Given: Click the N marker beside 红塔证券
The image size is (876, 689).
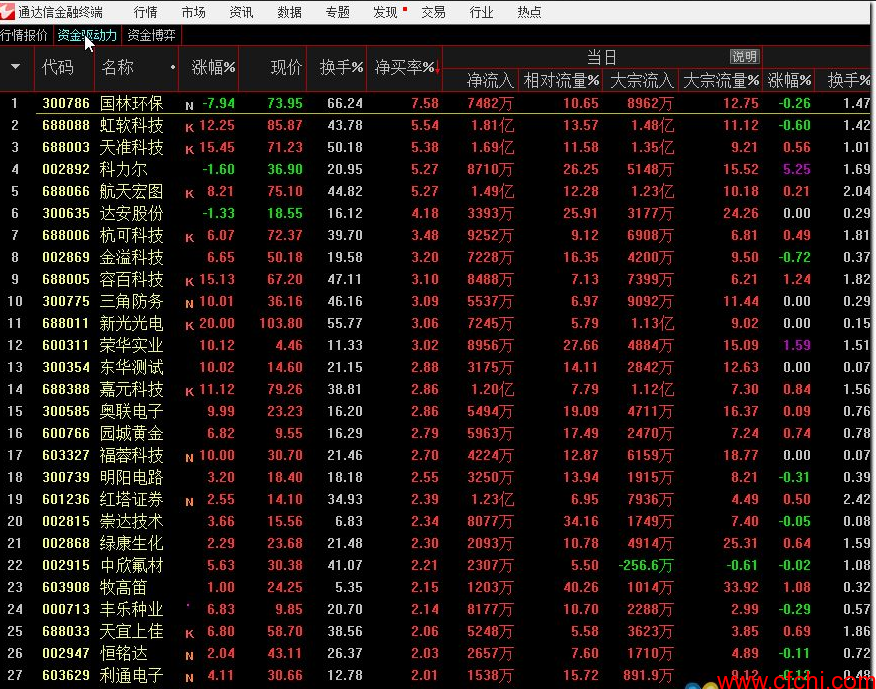Looking at the screenshot, I should (189, 502).
